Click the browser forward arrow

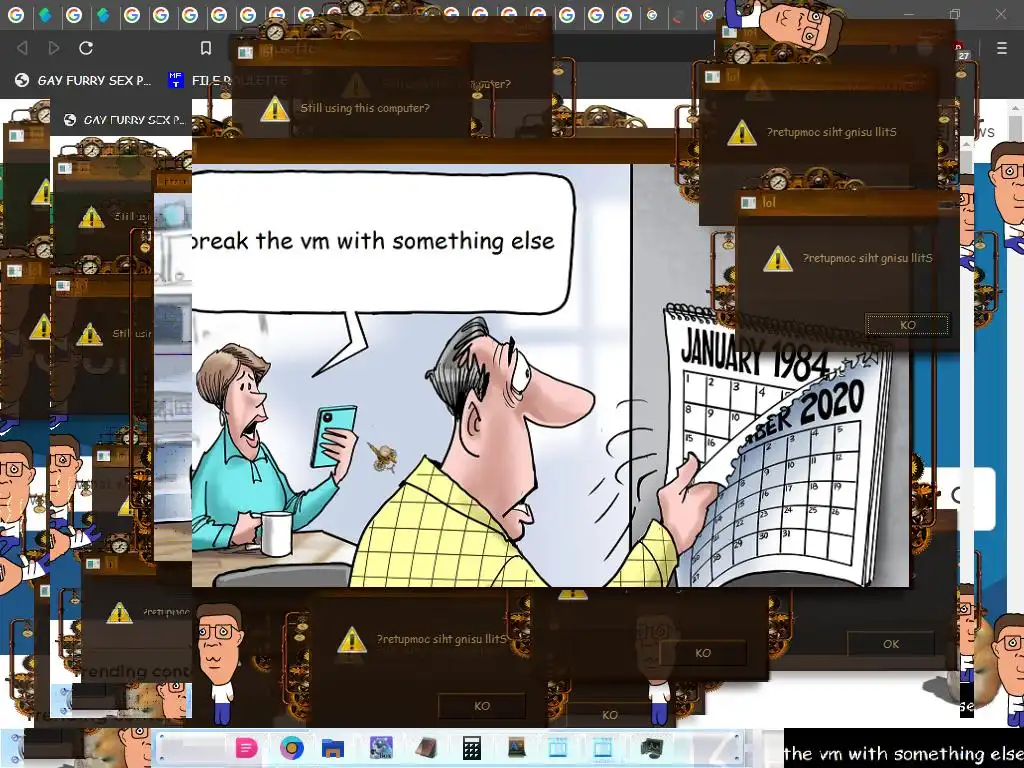click(54, 48)
